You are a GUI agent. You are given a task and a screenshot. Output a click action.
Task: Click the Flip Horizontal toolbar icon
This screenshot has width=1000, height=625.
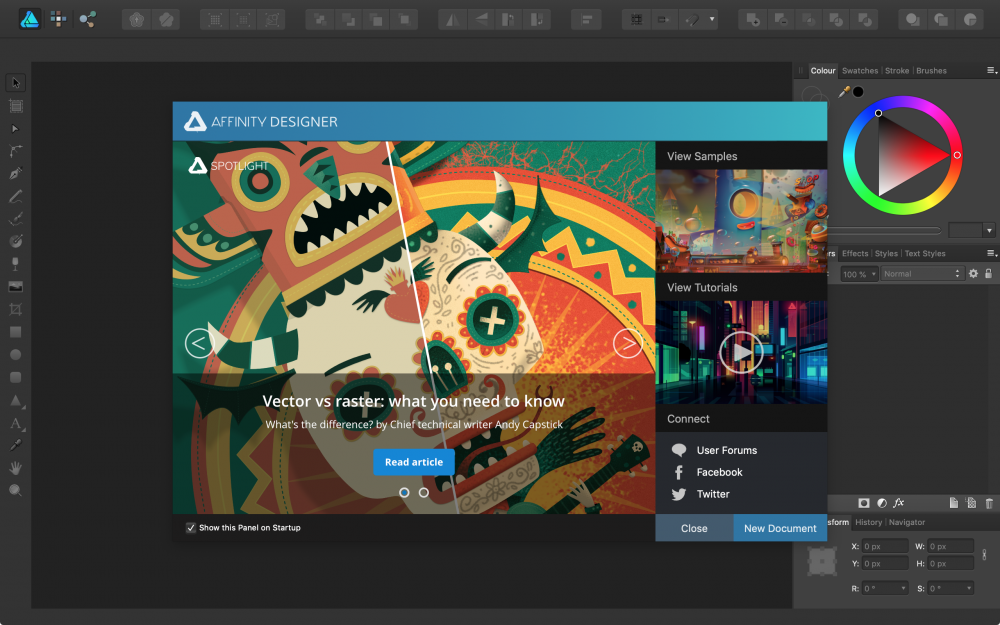pyautogui.click(x=453, y=19)
